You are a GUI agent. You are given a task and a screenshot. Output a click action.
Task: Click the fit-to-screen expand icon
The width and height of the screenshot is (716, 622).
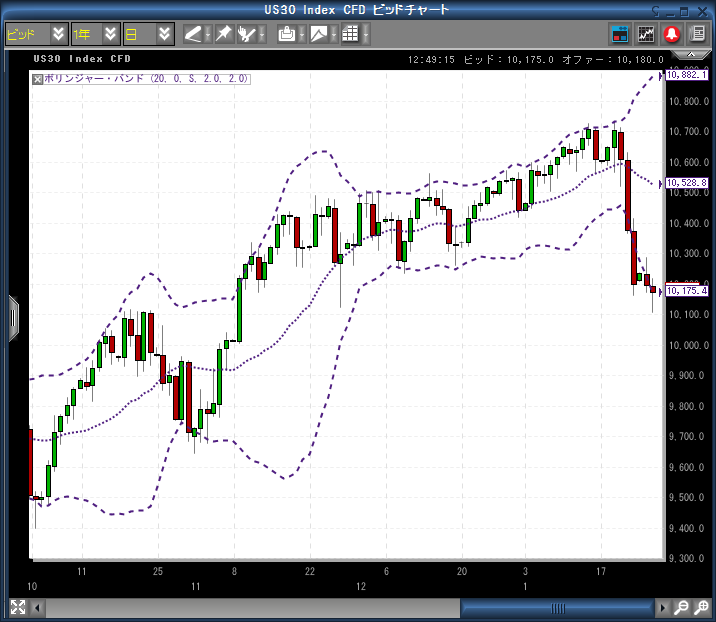17,607
